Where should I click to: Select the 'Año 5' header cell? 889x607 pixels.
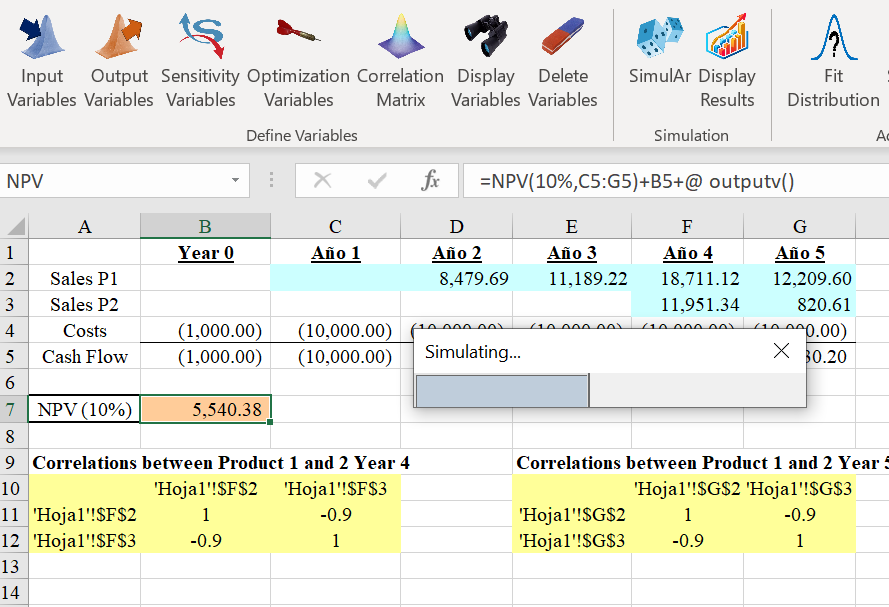[x=799, y=252]
